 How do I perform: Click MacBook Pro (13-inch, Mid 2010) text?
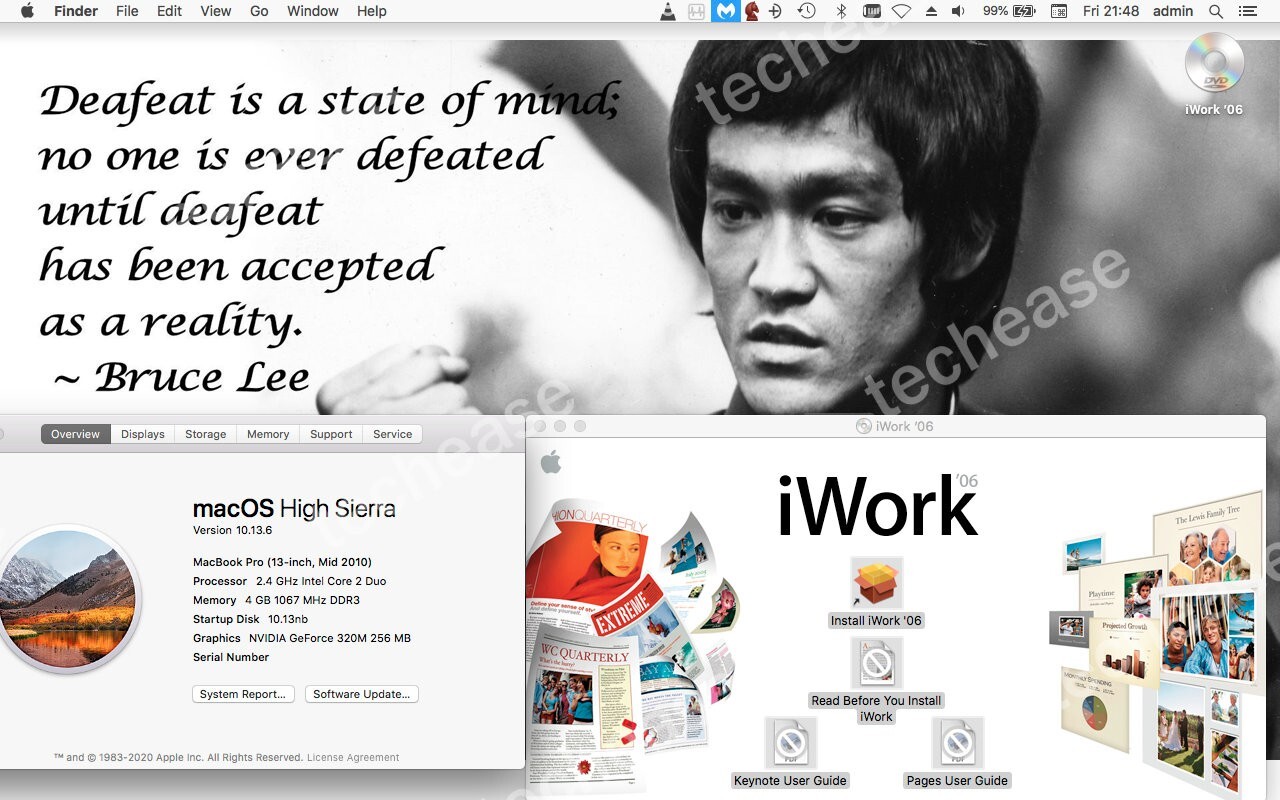tap(282, 562)
